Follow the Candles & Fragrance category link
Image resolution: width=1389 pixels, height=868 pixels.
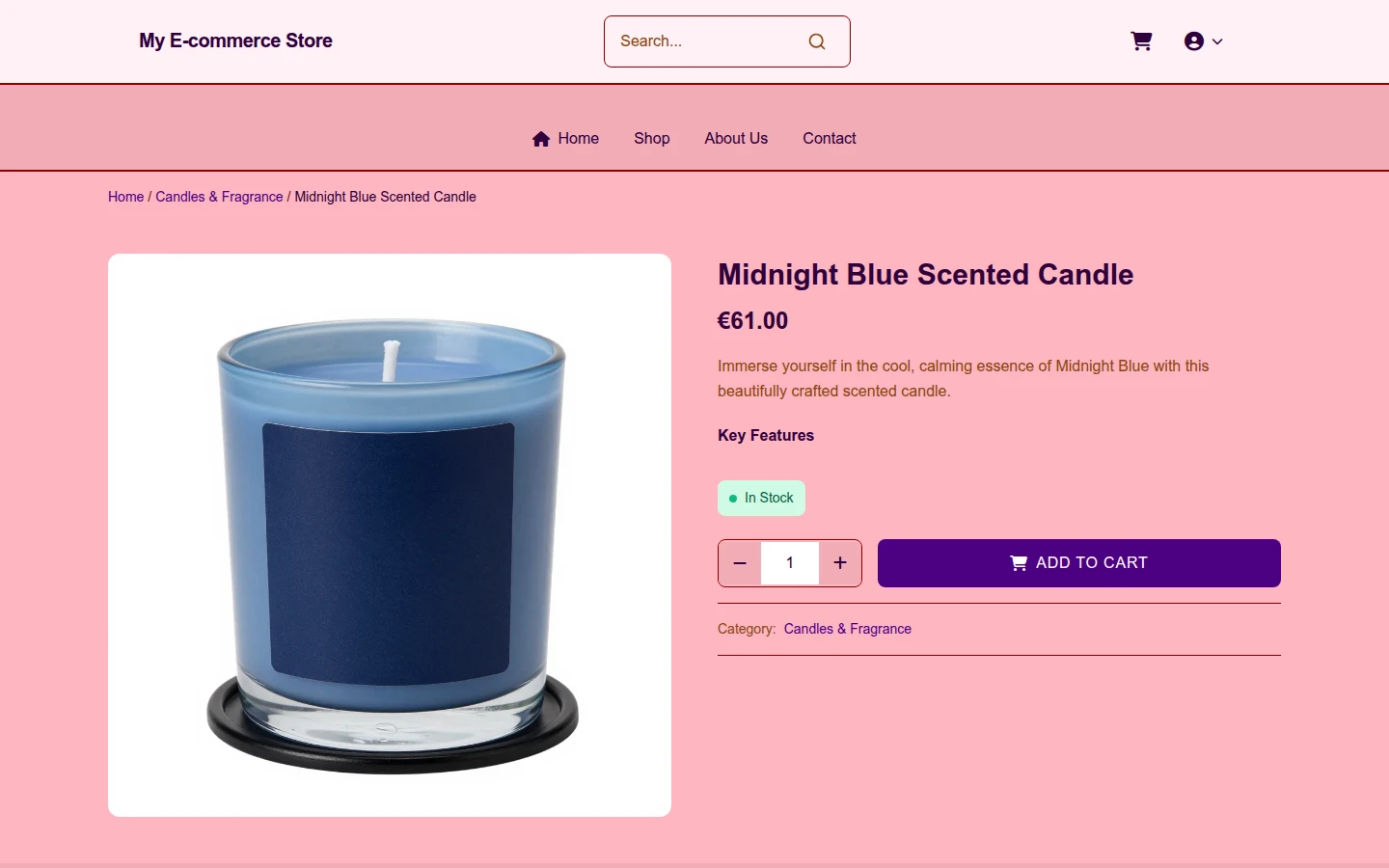click(848, 629)
